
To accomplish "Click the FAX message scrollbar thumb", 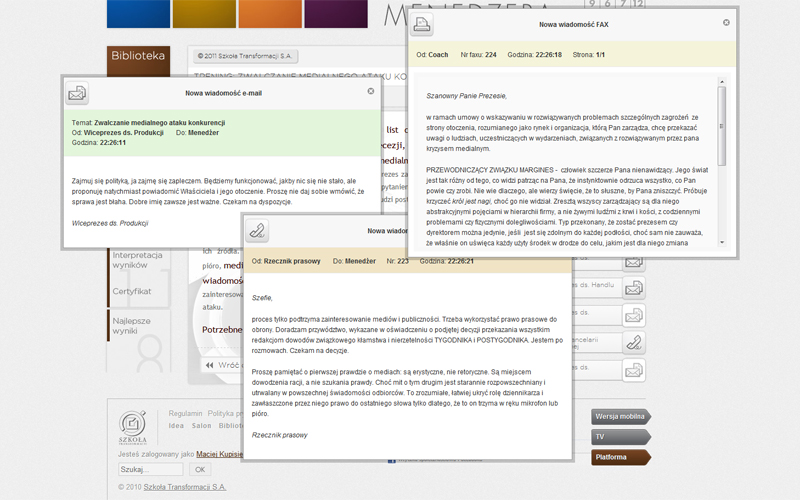I will tap(721, 126).
